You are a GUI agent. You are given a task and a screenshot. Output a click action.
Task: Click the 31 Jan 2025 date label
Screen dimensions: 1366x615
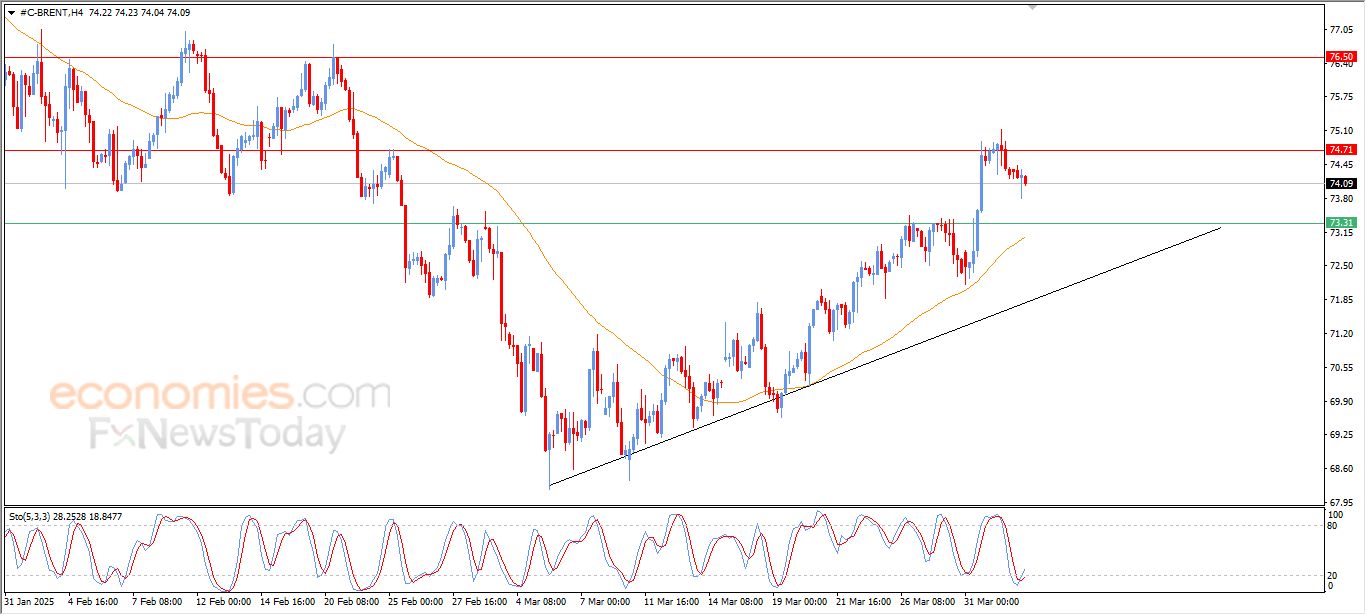point(29,602)
